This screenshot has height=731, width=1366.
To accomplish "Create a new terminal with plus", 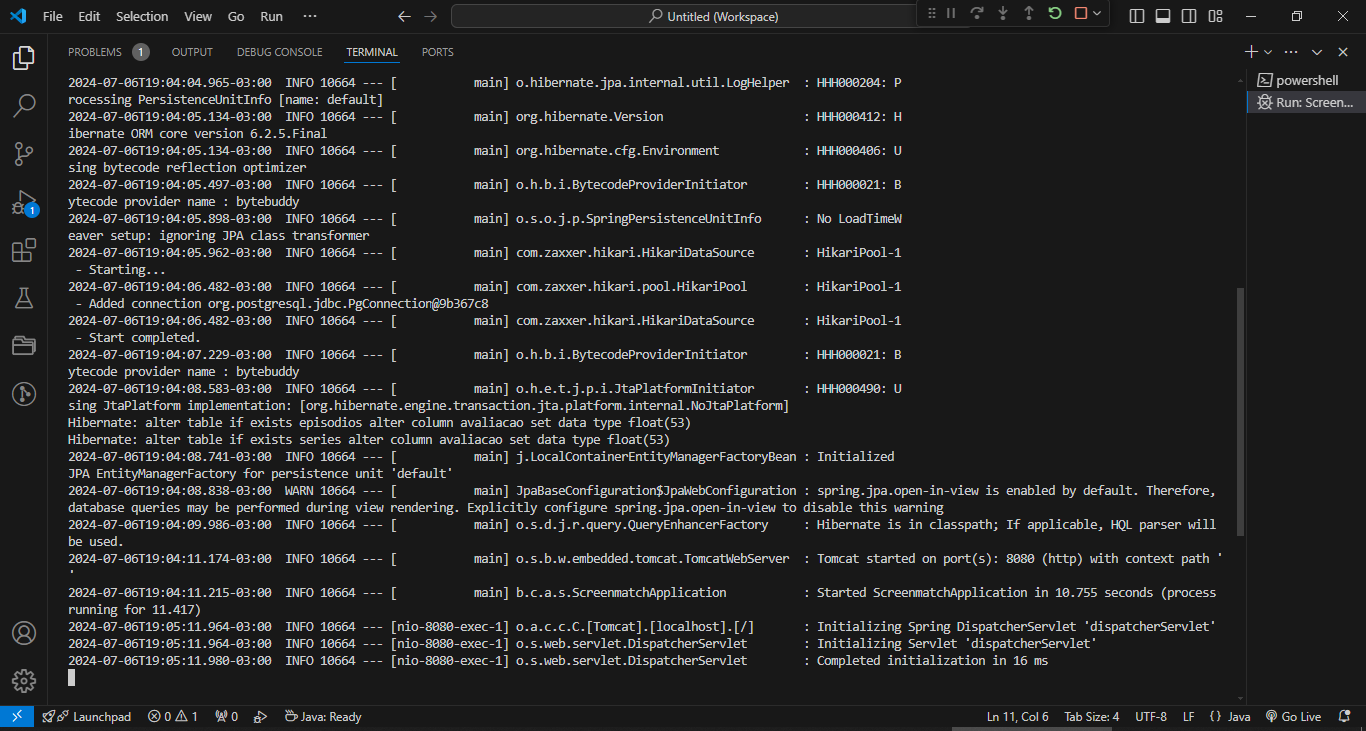I will point(1251,52).
